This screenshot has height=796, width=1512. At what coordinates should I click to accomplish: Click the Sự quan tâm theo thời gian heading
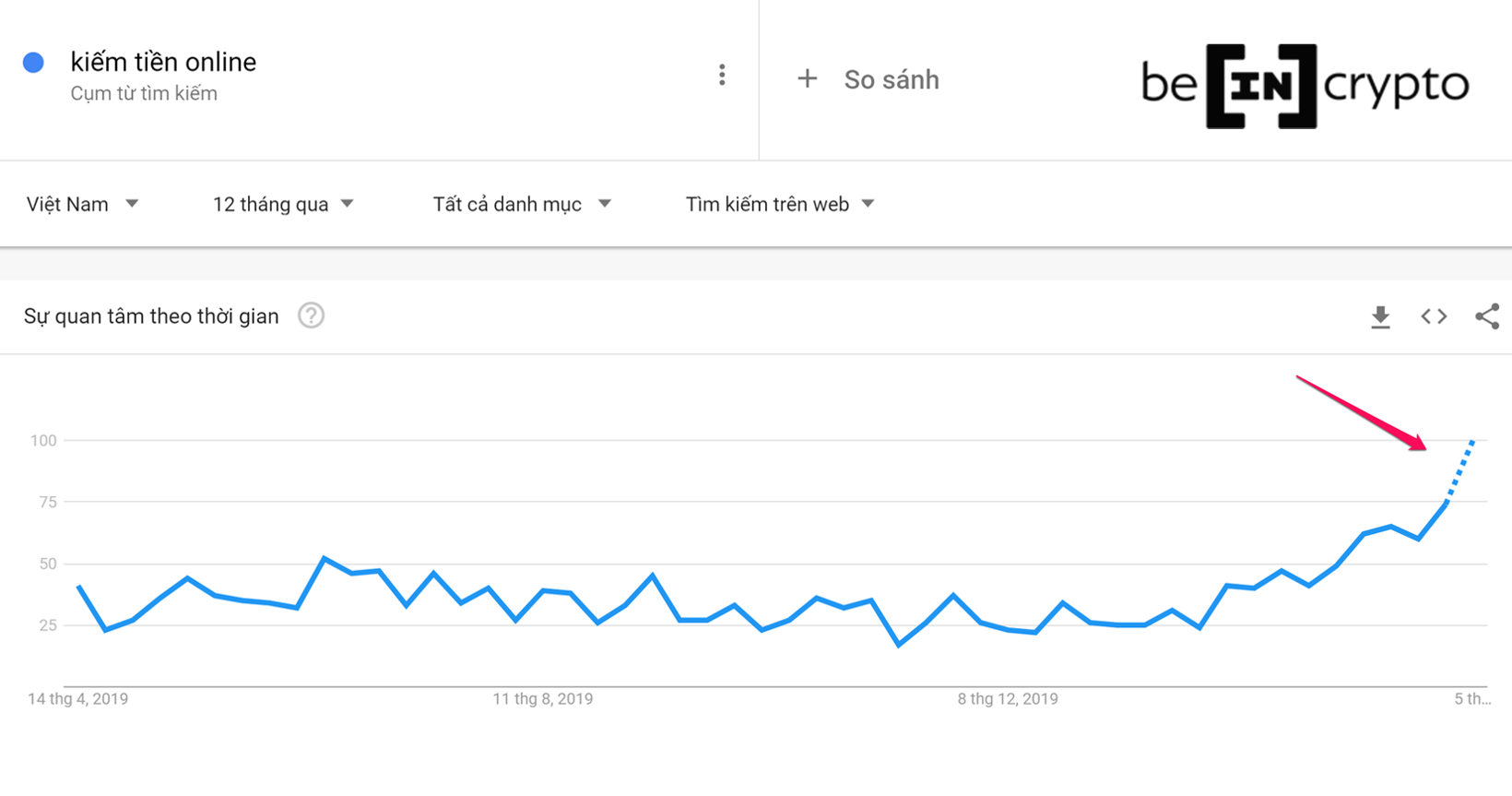[151, 316]
